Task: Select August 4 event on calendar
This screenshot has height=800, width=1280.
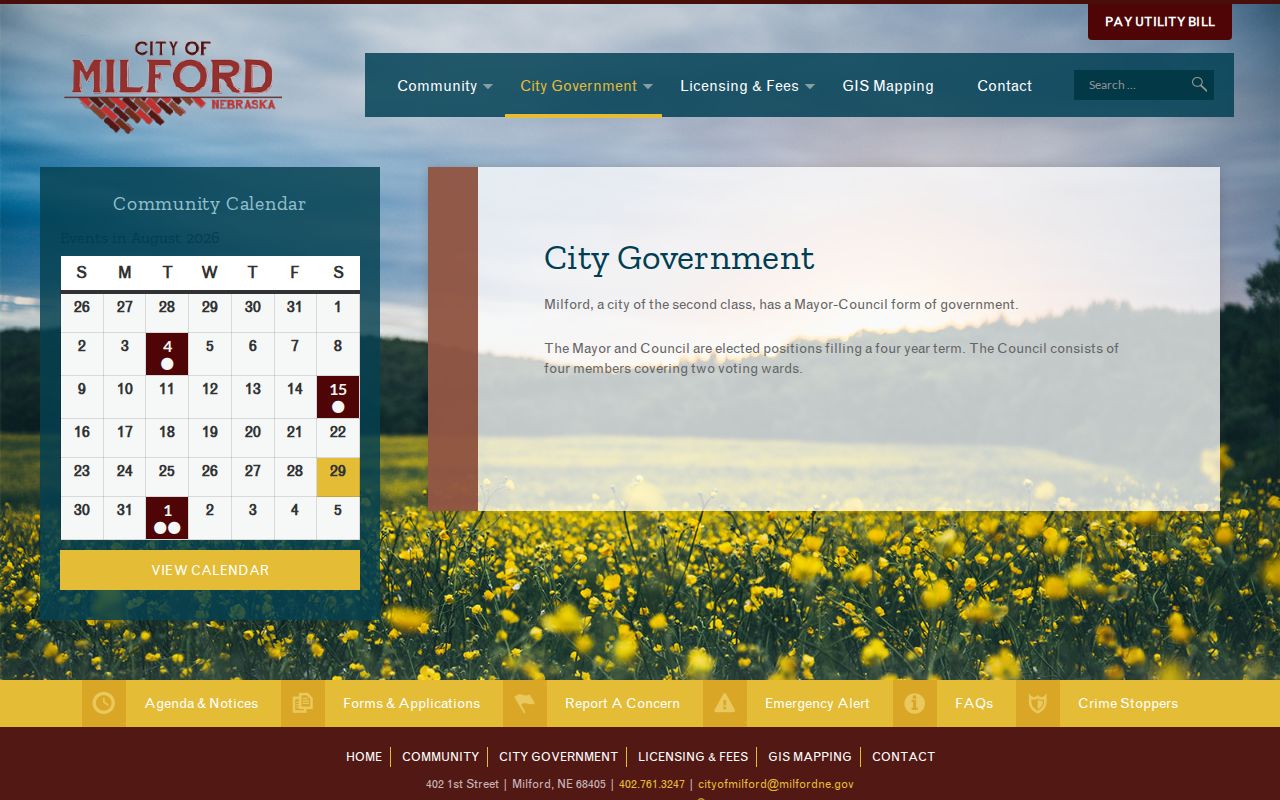Action: tap(167, 354)
